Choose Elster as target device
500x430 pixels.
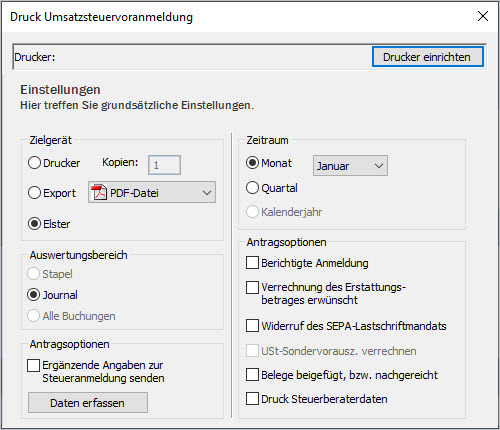click(35, 224)
